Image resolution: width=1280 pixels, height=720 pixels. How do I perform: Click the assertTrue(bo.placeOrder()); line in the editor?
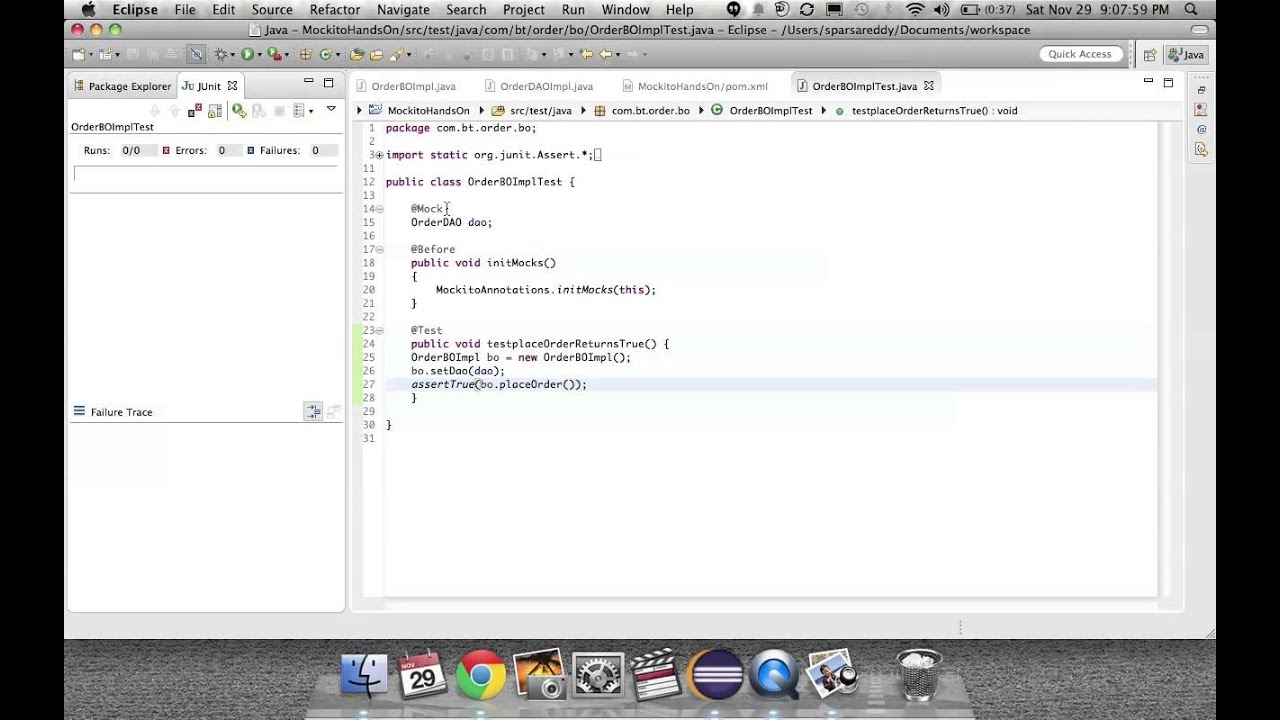(x=499, y=384)
